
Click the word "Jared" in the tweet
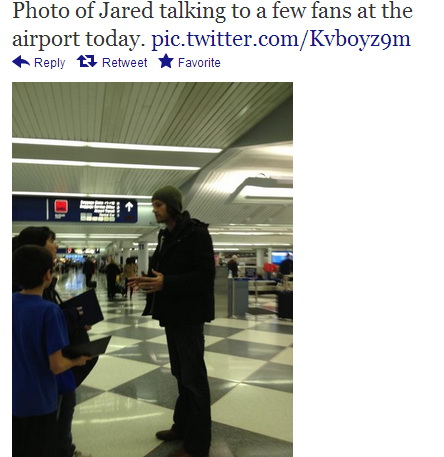(126, 11)
